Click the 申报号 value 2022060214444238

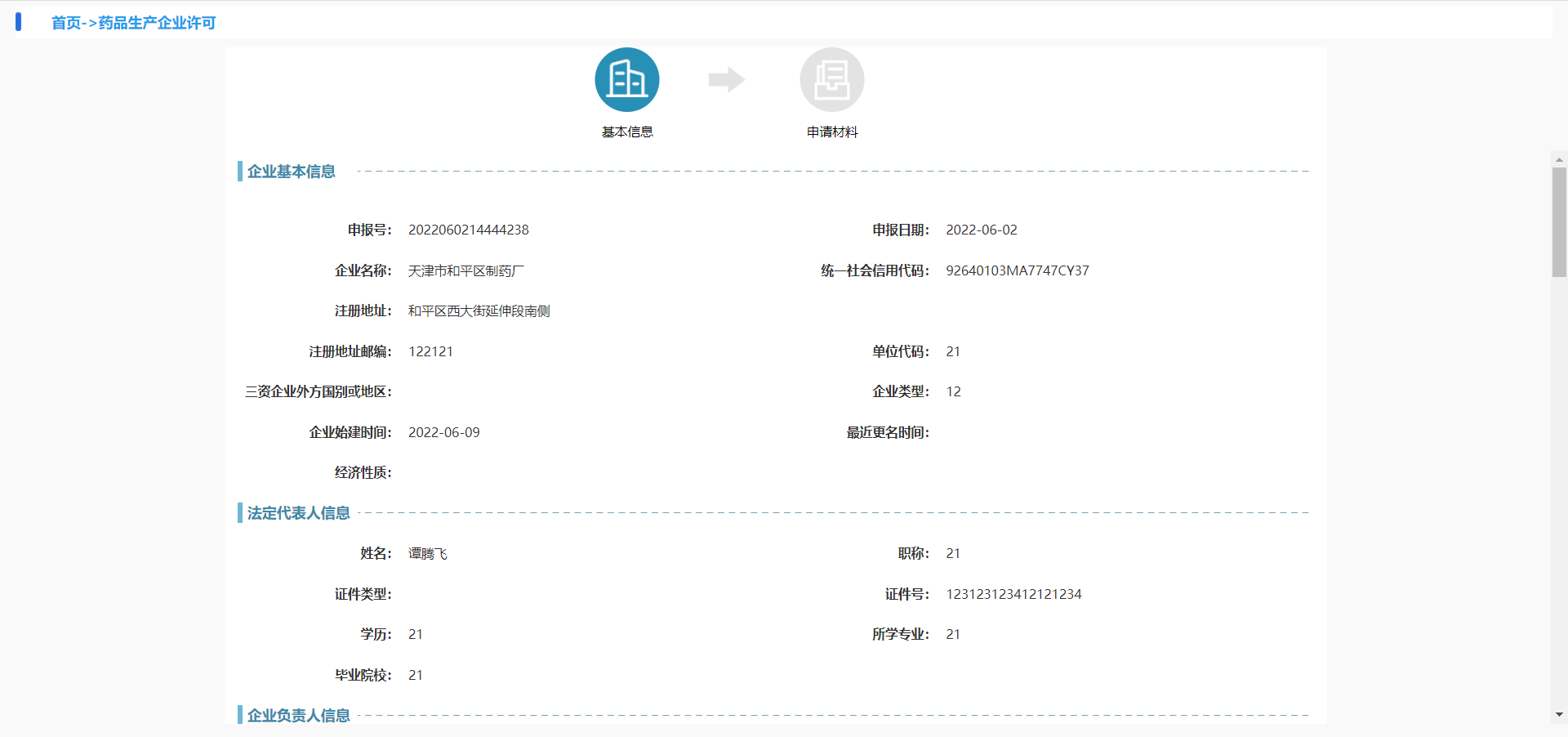[x=468, y=230]
